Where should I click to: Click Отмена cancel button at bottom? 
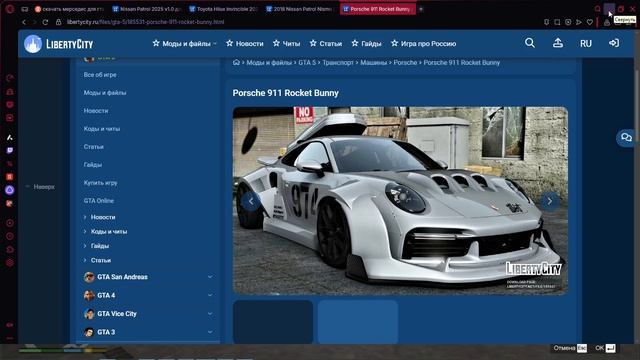(570, 348)
